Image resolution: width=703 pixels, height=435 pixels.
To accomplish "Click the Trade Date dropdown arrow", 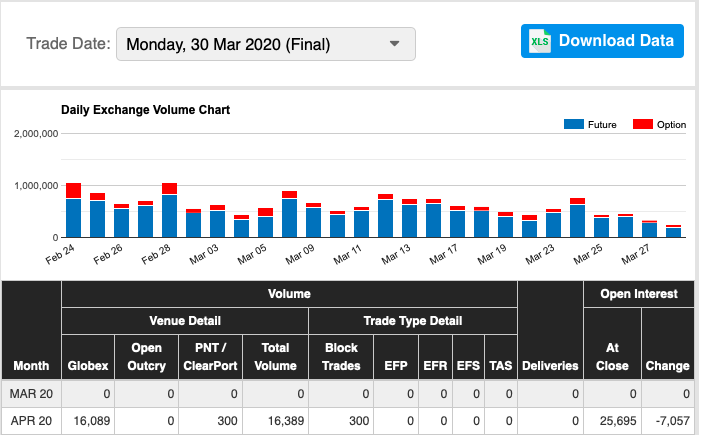I will [x=395, y=44].
